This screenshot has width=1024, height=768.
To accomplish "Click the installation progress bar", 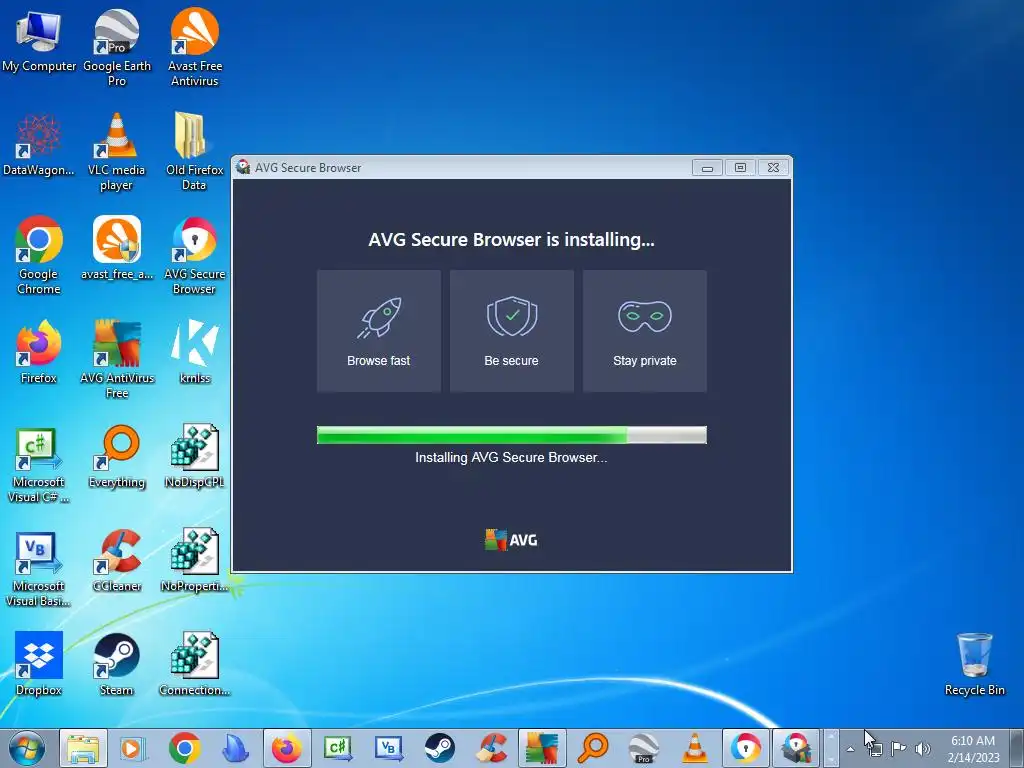I will pyautogui.click(x=512, y=435).
